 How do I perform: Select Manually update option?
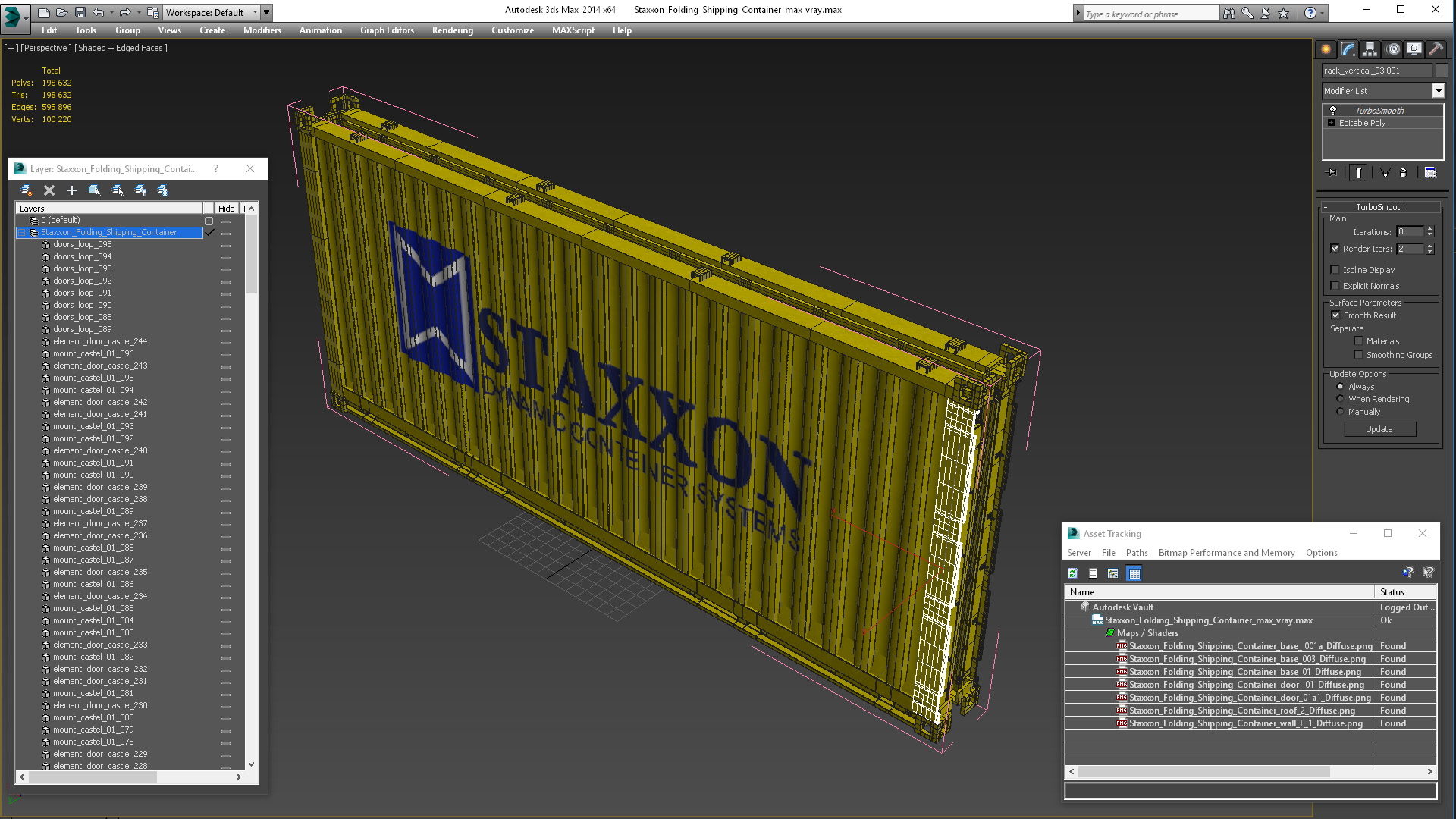coord(1341,412)
